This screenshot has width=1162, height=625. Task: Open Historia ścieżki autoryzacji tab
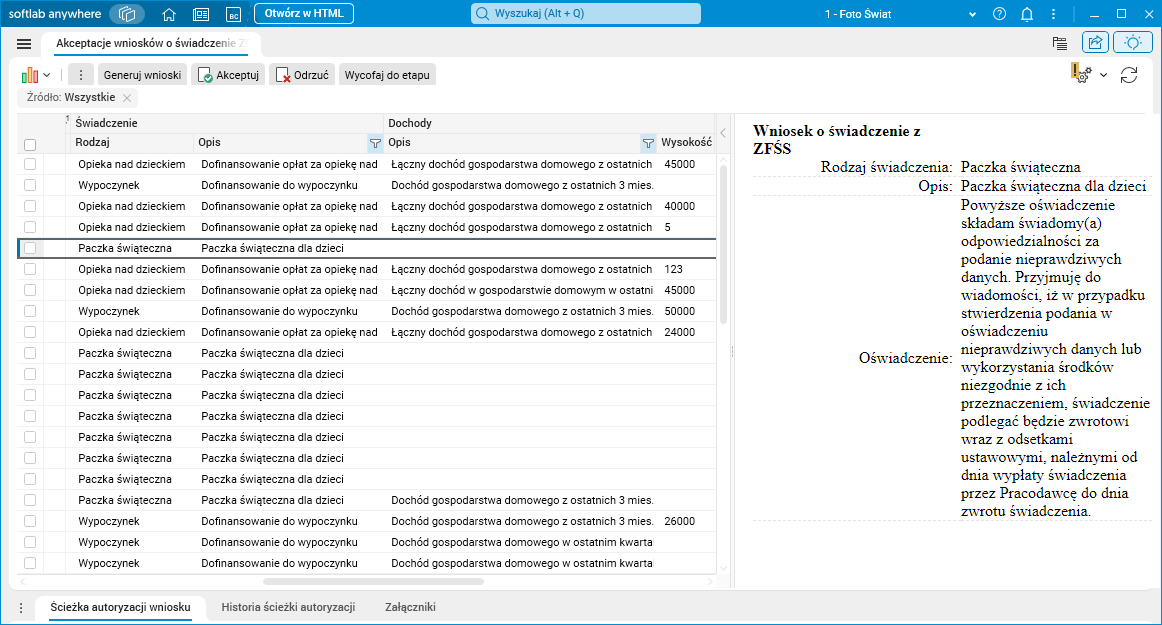[288, 607]
